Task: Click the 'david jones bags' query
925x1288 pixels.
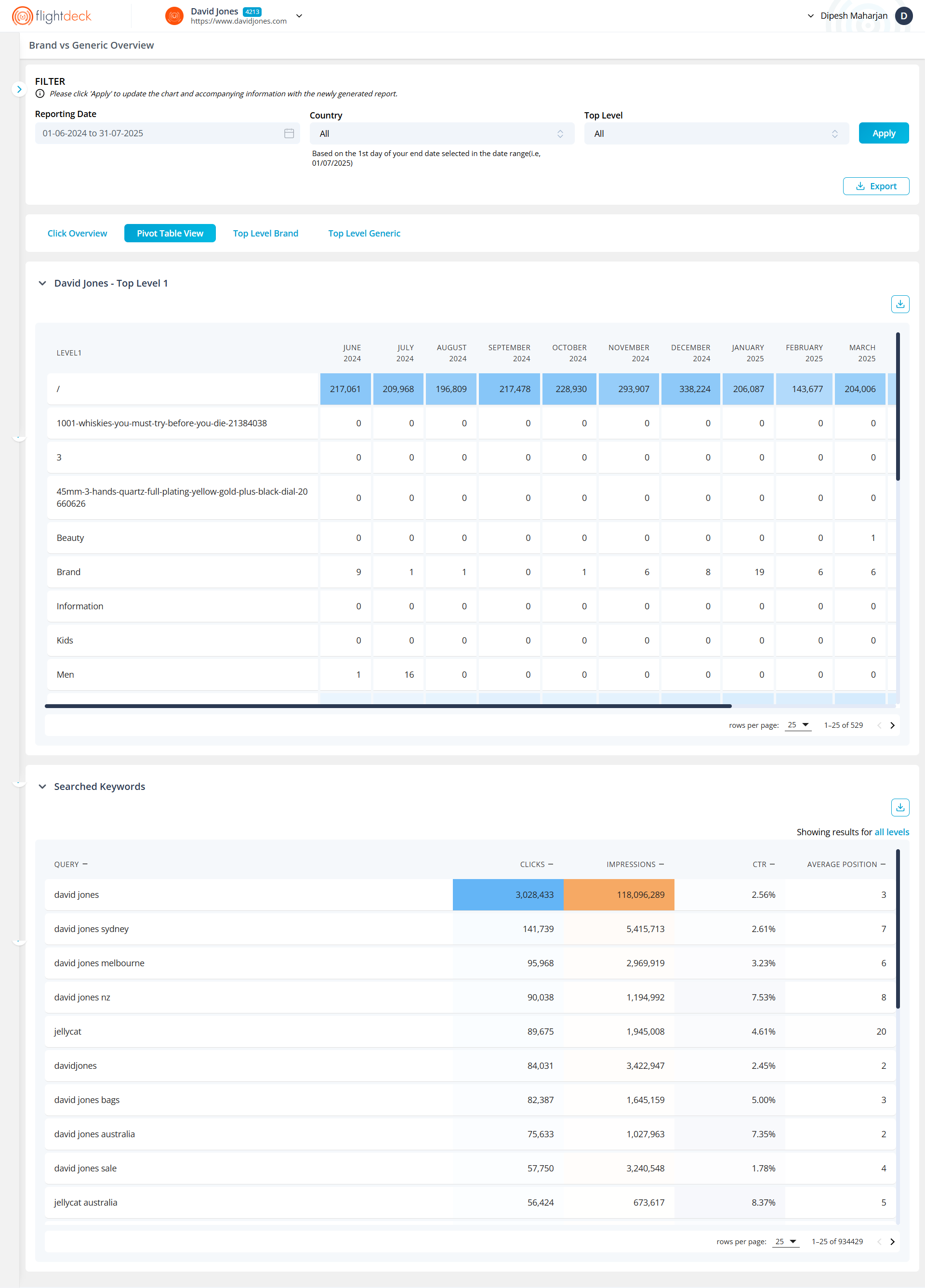Action: [x=87, y=1100]
